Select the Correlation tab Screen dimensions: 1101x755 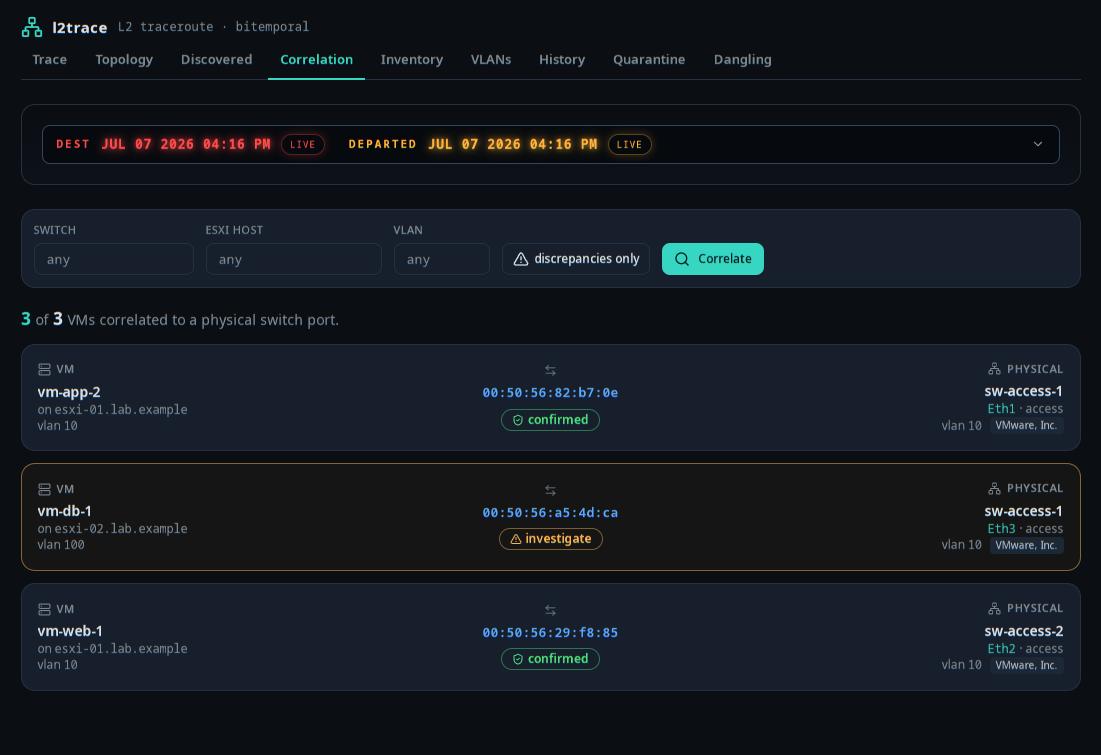(x=317, y=60)
